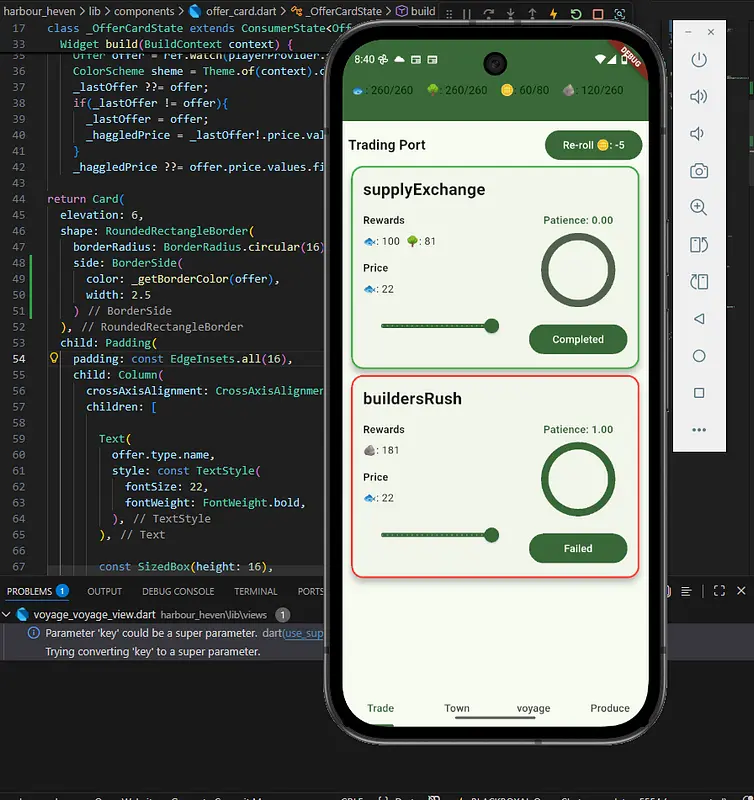Image resolution: width=754 pixels, height=800 pixels.
Task: Click the emulator zoom magnifier icon
Action: click(699, 208)
